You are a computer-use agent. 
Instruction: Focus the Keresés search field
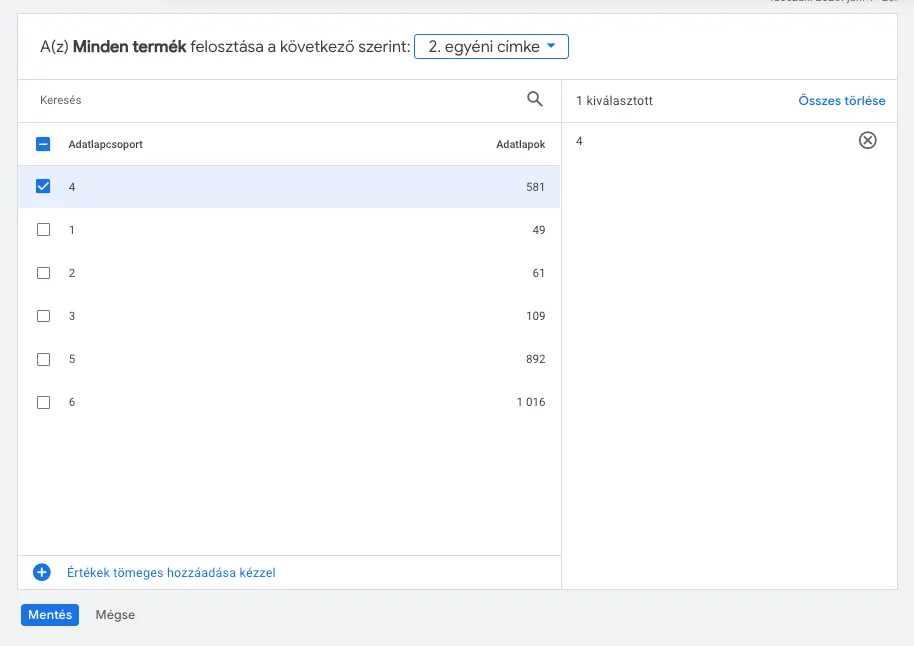click(270, 101)
